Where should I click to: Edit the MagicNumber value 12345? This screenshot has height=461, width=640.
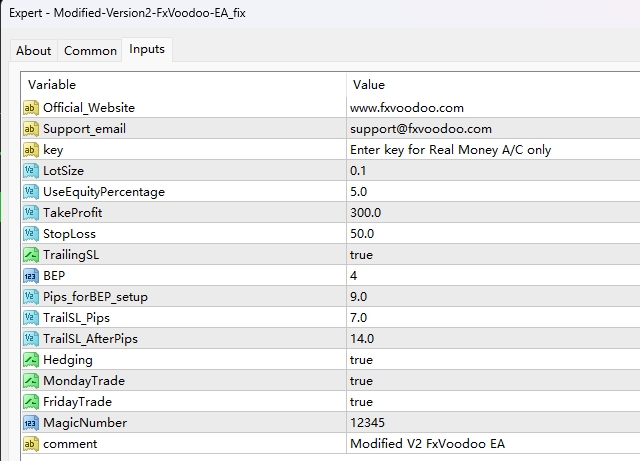493,423
